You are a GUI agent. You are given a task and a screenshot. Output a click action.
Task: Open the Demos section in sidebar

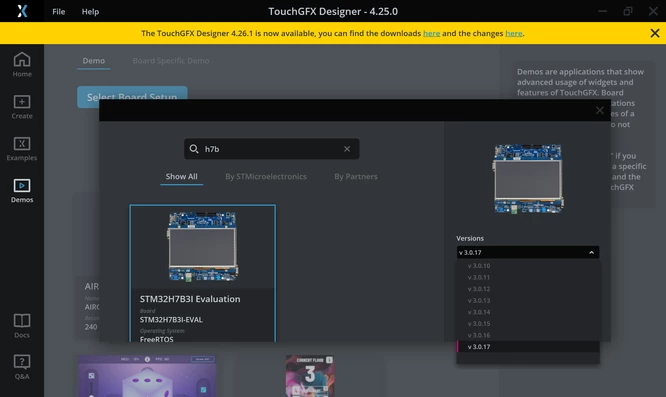coord(22,191)
